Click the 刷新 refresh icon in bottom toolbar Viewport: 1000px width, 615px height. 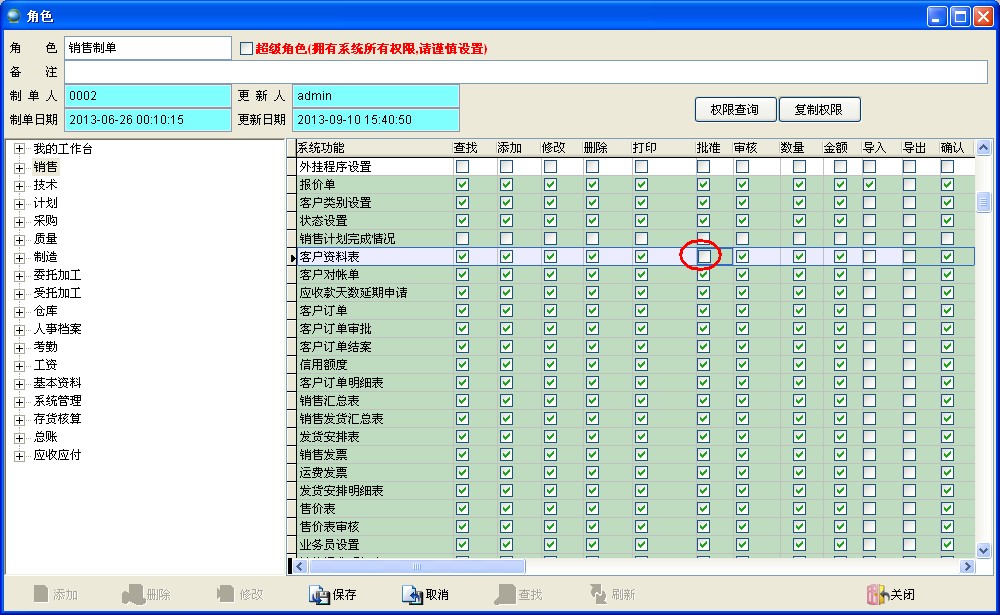pyautogui.click(x=598, y=595)
